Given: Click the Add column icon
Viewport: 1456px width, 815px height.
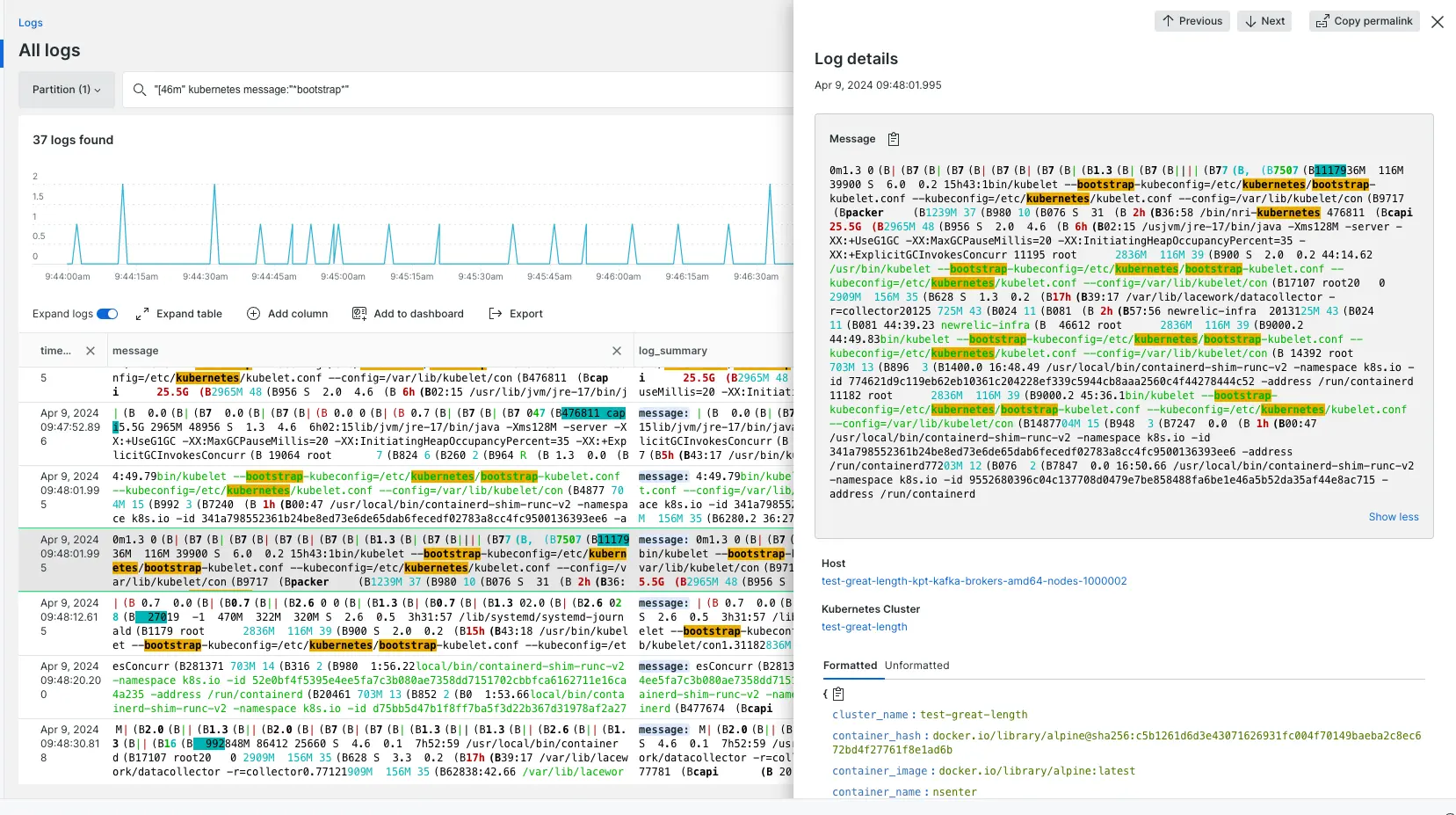Looking at the screenshot, I should [252, 313].
